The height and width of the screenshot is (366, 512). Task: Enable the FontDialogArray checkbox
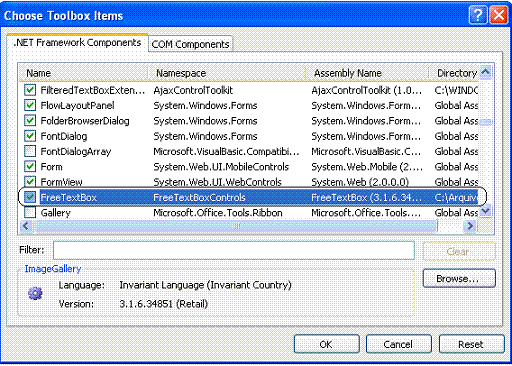[x=30, y=151]
